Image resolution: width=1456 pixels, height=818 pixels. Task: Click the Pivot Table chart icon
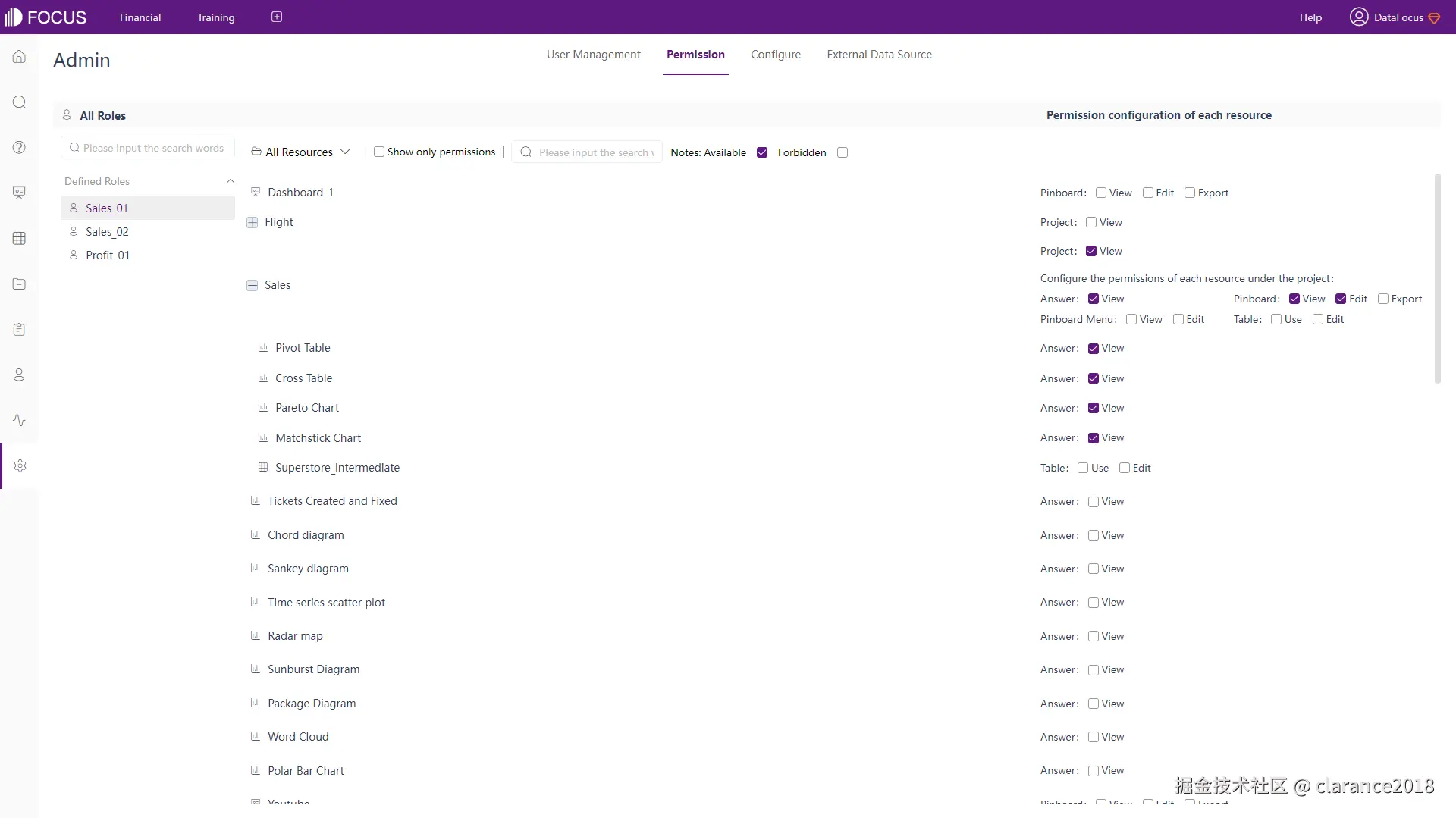pos(263,347)
